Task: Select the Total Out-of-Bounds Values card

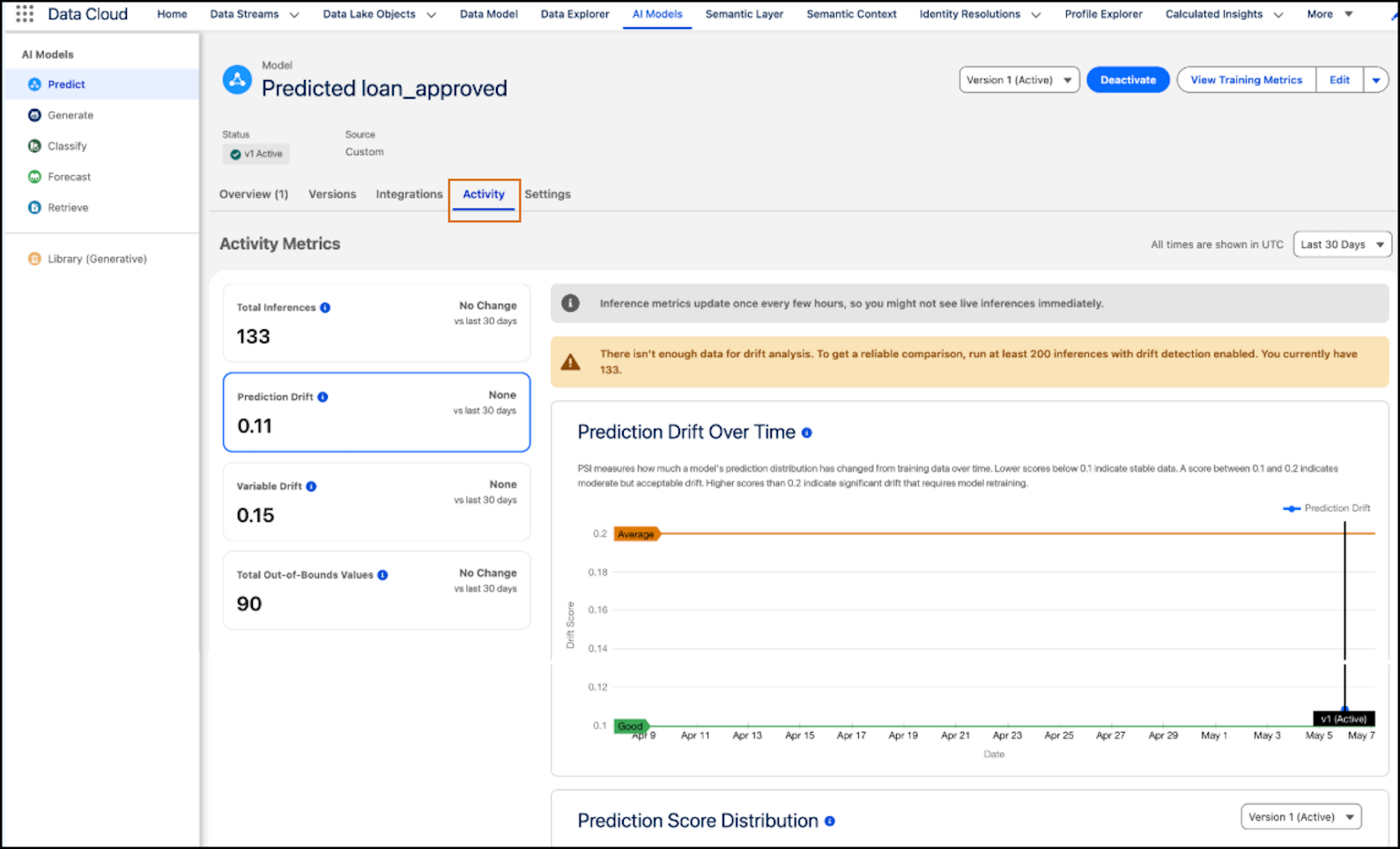Action: point(377,590)
